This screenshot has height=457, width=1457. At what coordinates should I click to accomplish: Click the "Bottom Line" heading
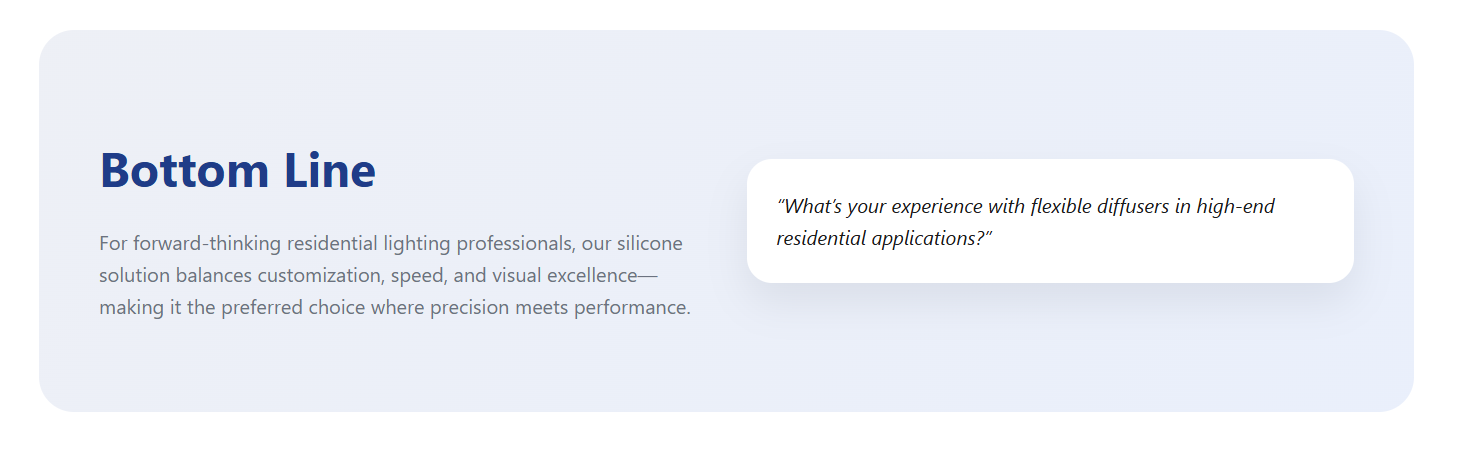click(238, 170)
